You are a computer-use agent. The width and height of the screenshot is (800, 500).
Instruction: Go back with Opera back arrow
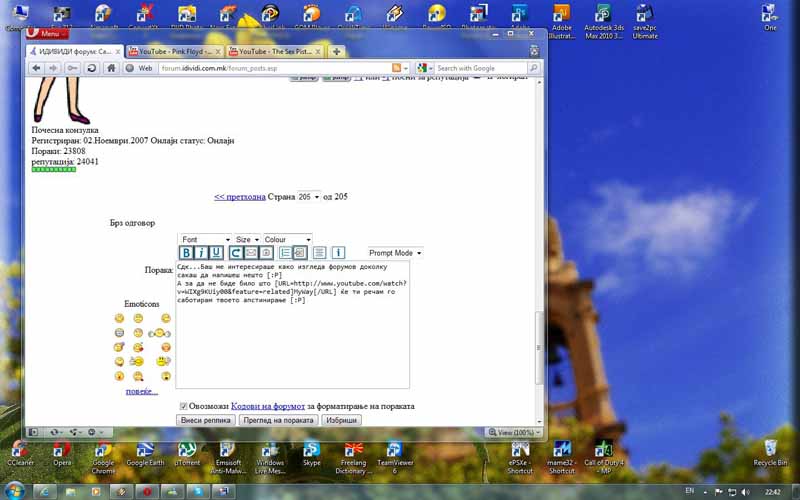click(x=36, y=68)
